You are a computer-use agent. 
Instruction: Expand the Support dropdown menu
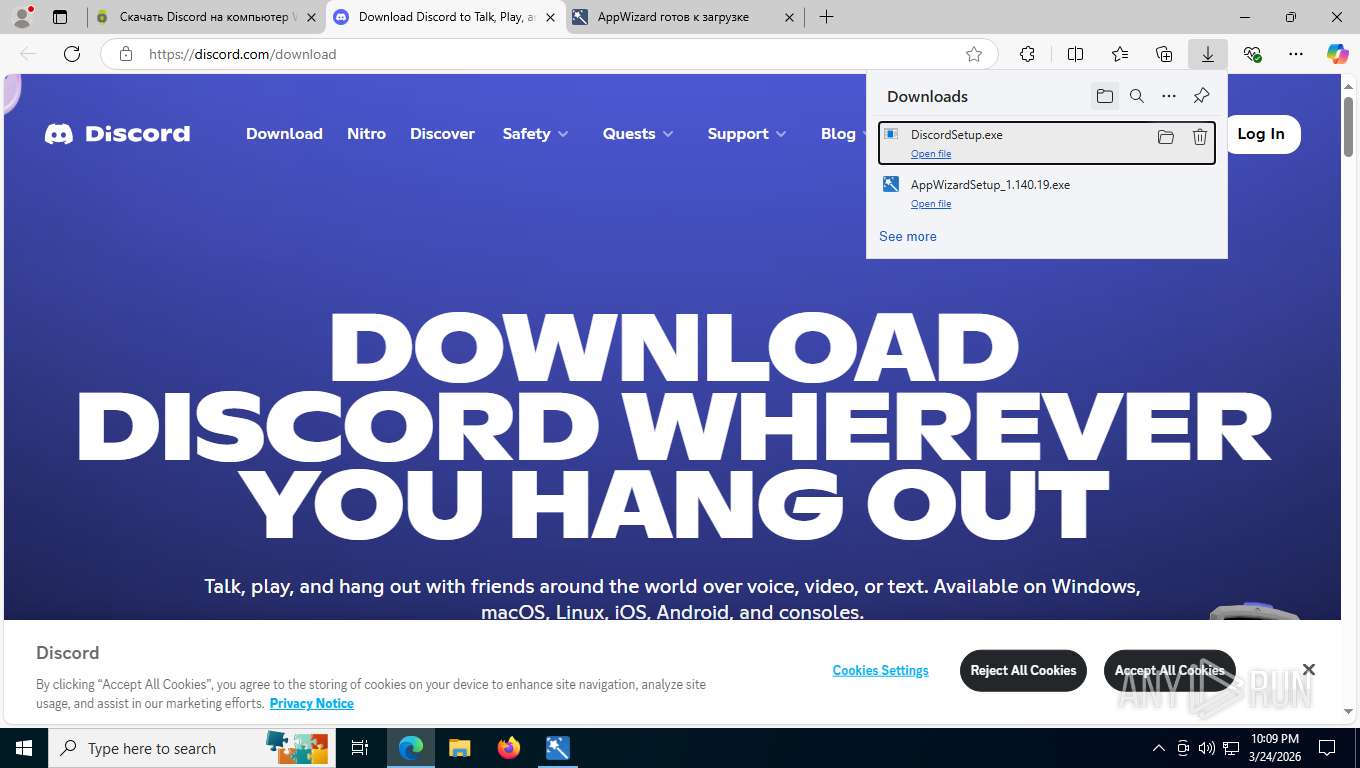click(746, 134)
